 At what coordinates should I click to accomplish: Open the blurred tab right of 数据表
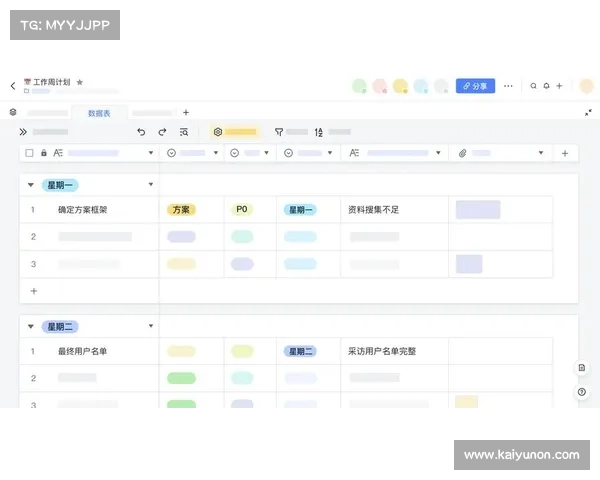(x=152, y=113)
